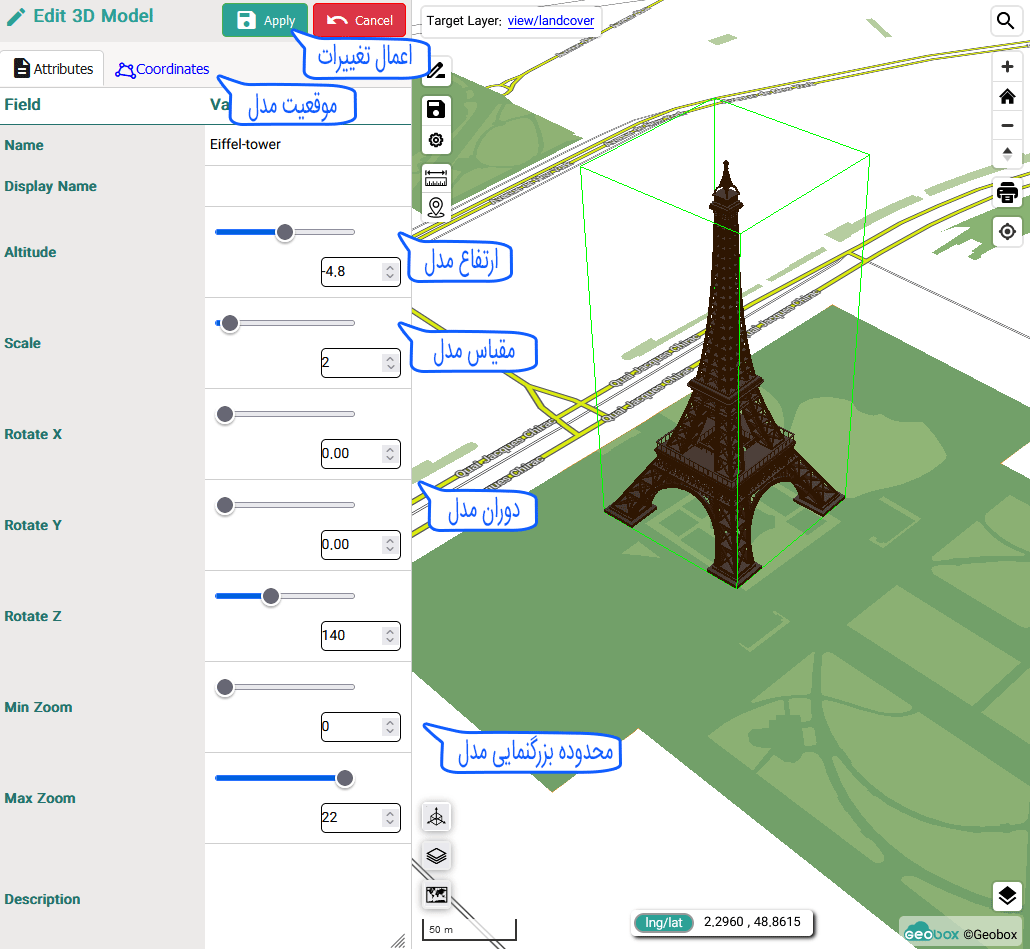The height and width of the screenshot is (949, 1030).
Task: Reset map to home view
Action: point(1007,97)
